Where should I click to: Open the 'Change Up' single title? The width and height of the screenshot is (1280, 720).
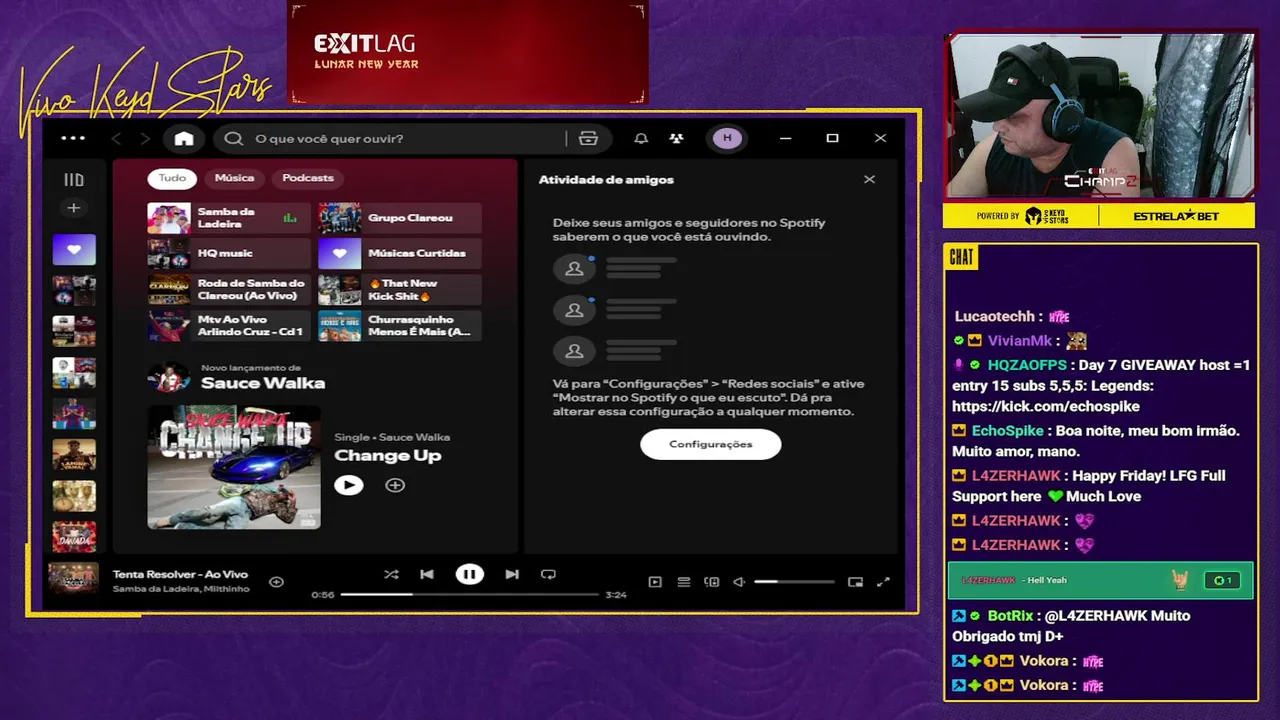click(x=388, y=456)
